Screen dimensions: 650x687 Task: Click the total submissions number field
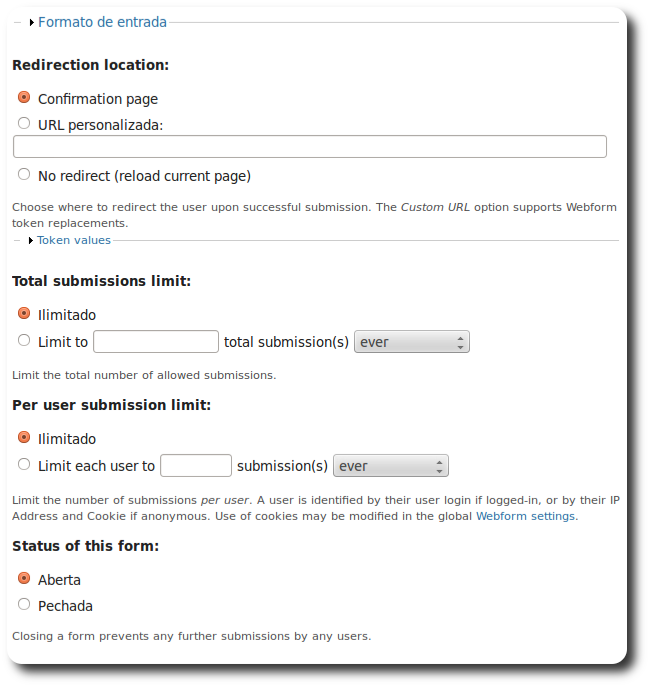[156, 342]
